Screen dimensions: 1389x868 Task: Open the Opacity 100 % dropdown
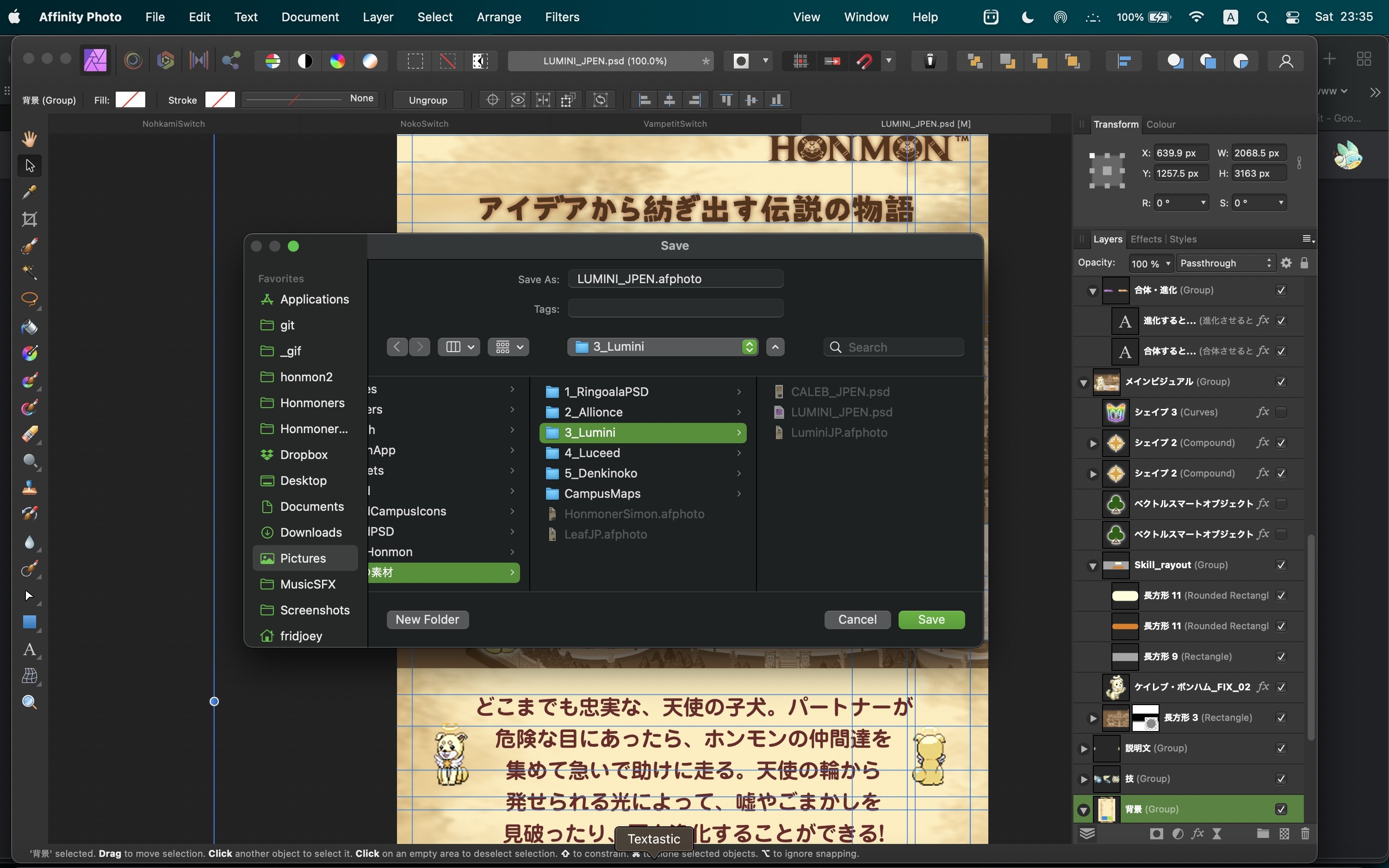pyautogui.click(x=1150, y=263)
